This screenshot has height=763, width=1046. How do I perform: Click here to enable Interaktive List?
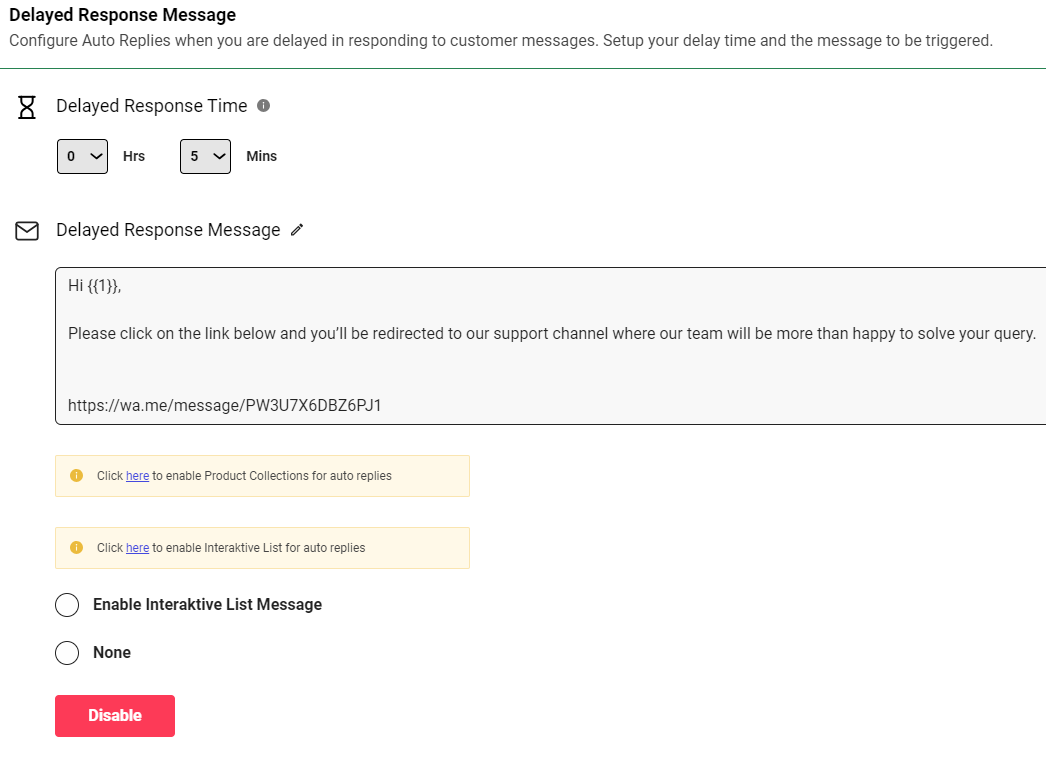[x=137, y=547]
